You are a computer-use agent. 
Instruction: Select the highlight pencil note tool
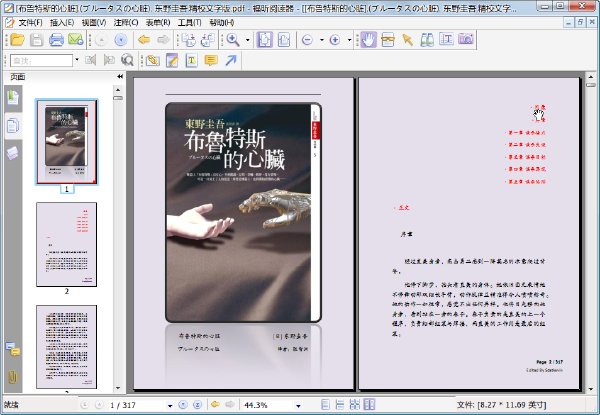172,60
